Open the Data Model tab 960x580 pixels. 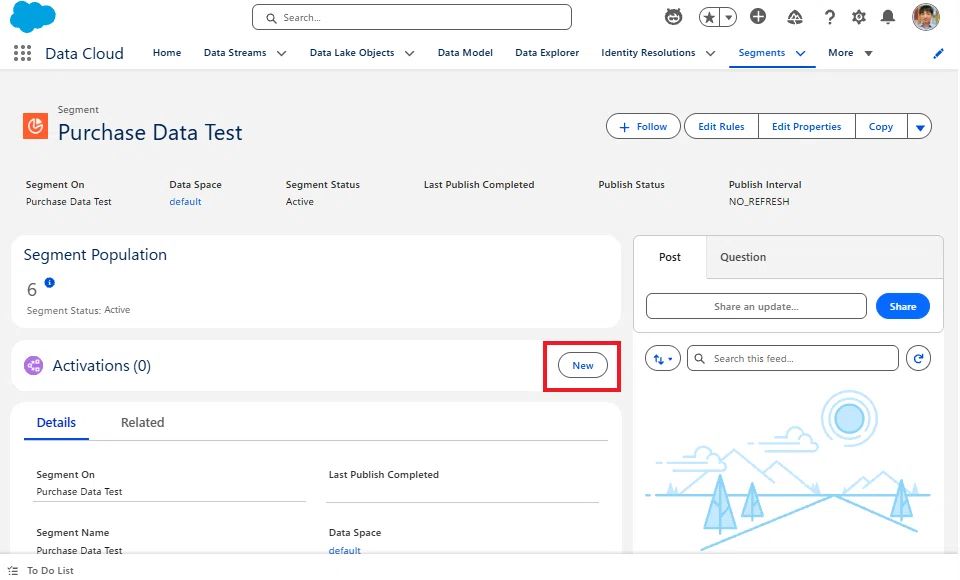click(465, 53)
